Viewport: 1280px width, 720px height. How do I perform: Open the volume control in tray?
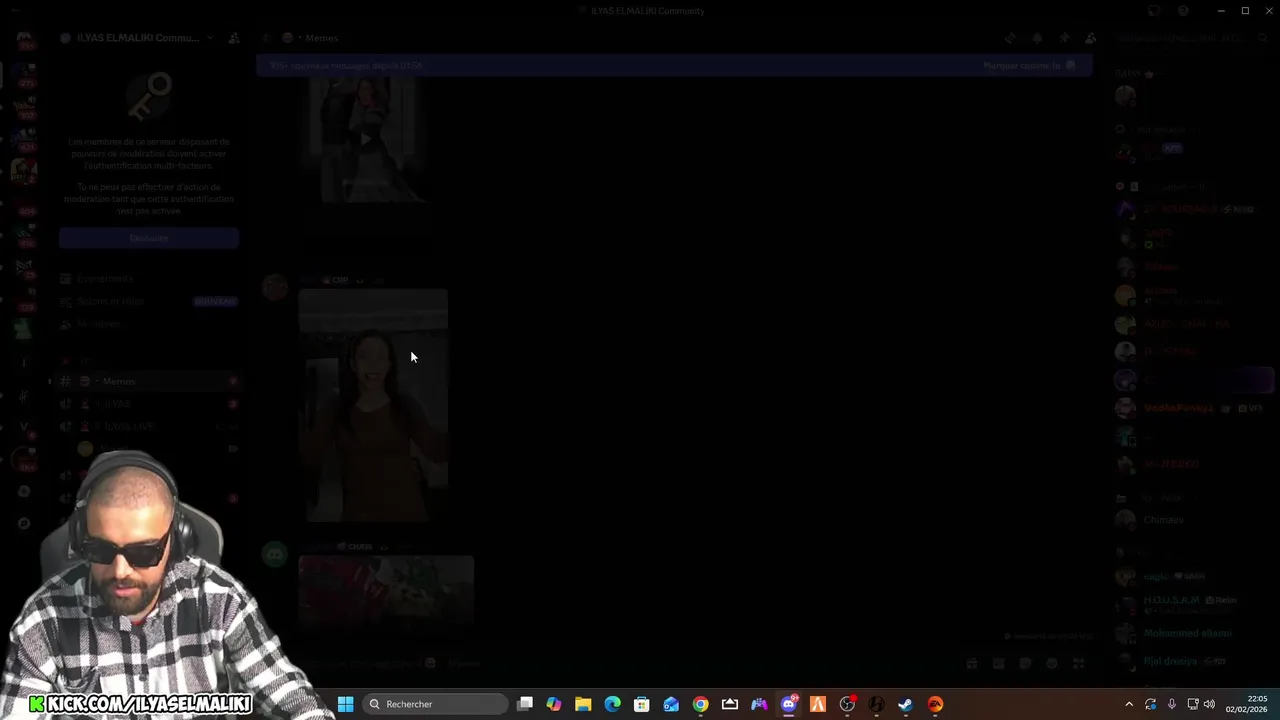coord(1209,704)
